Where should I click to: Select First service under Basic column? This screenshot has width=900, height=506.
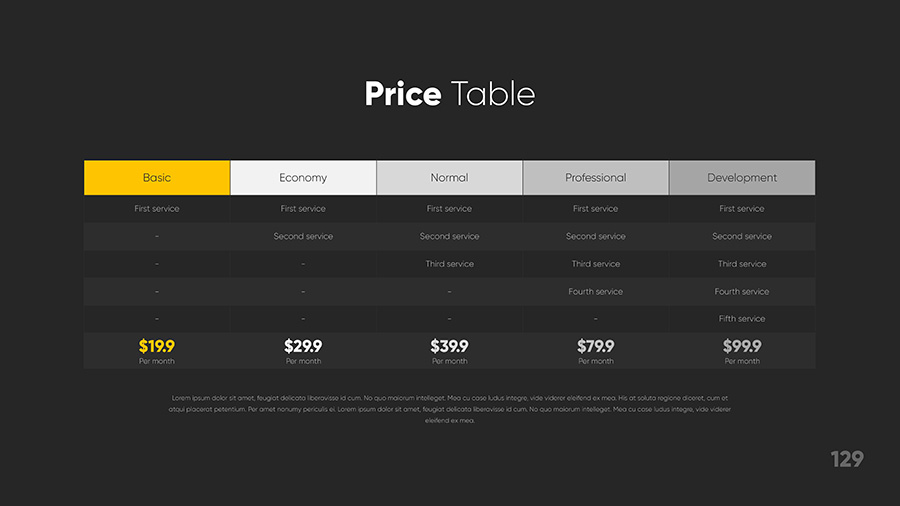[157, 209]
